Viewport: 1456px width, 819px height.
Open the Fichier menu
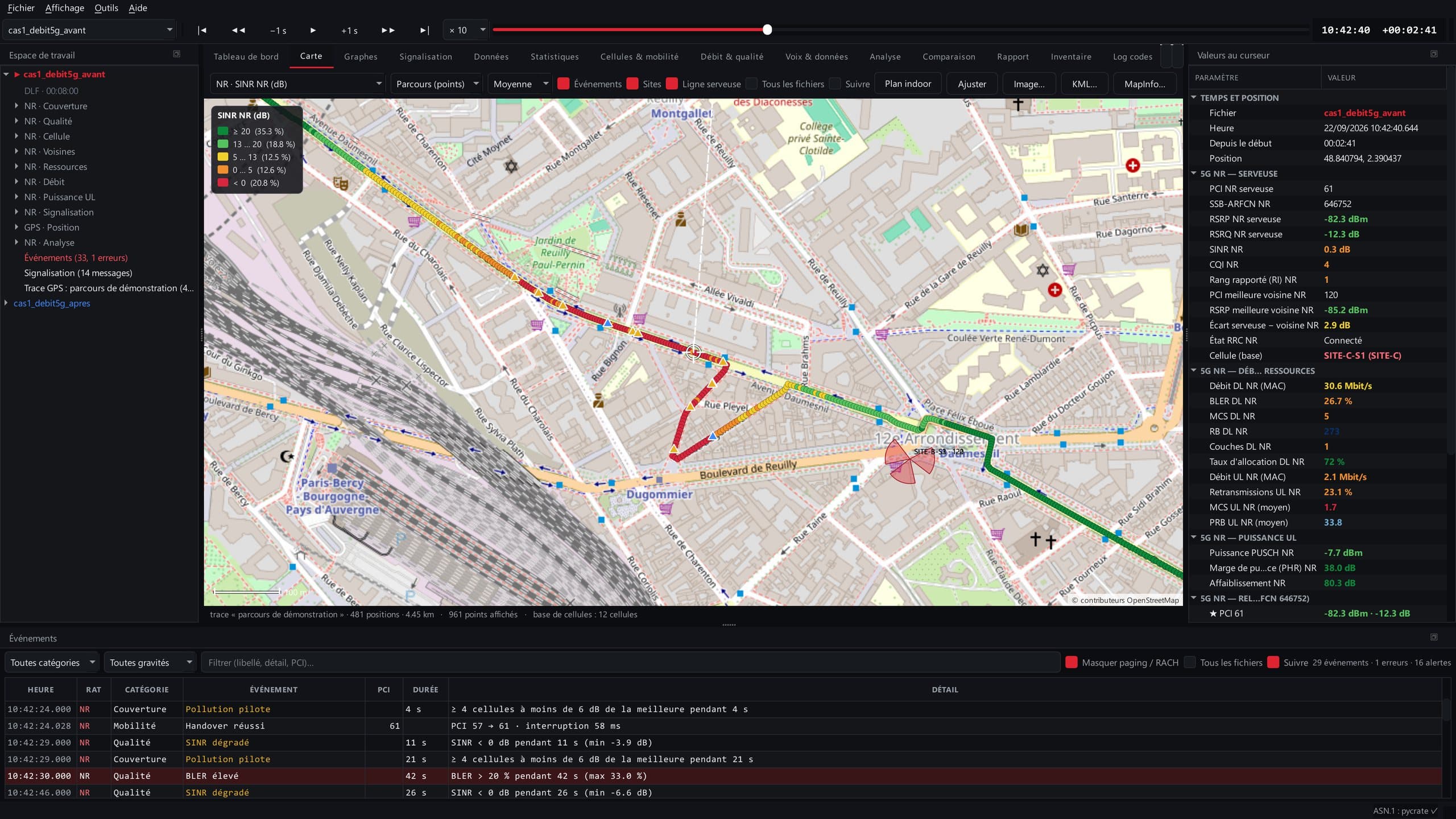21,8
